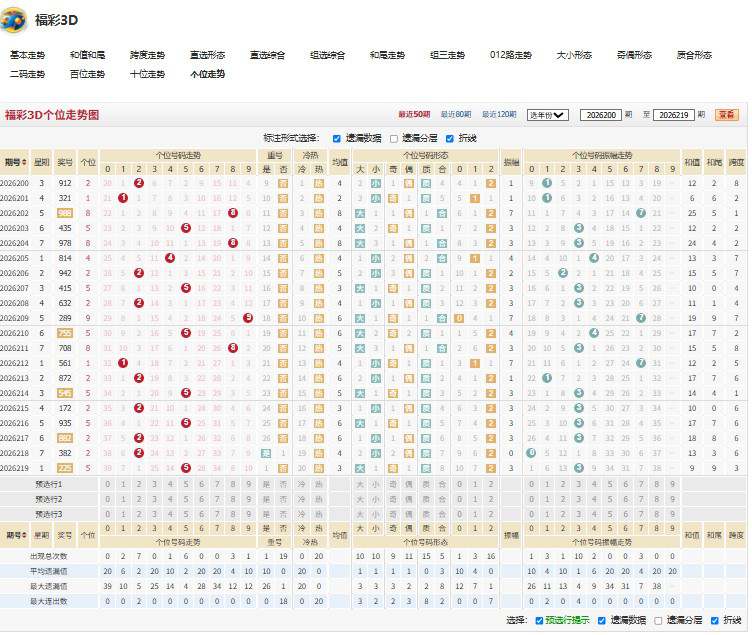Toggle top 遗漏数据 checkbox
Viewport: 752px width, 635px height.
pyautogui.click(x=337, y=139)
